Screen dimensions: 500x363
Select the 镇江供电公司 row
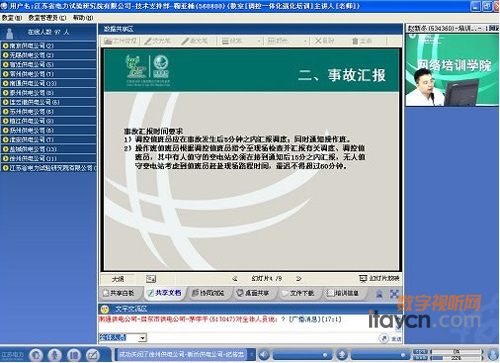pos(48,121)
